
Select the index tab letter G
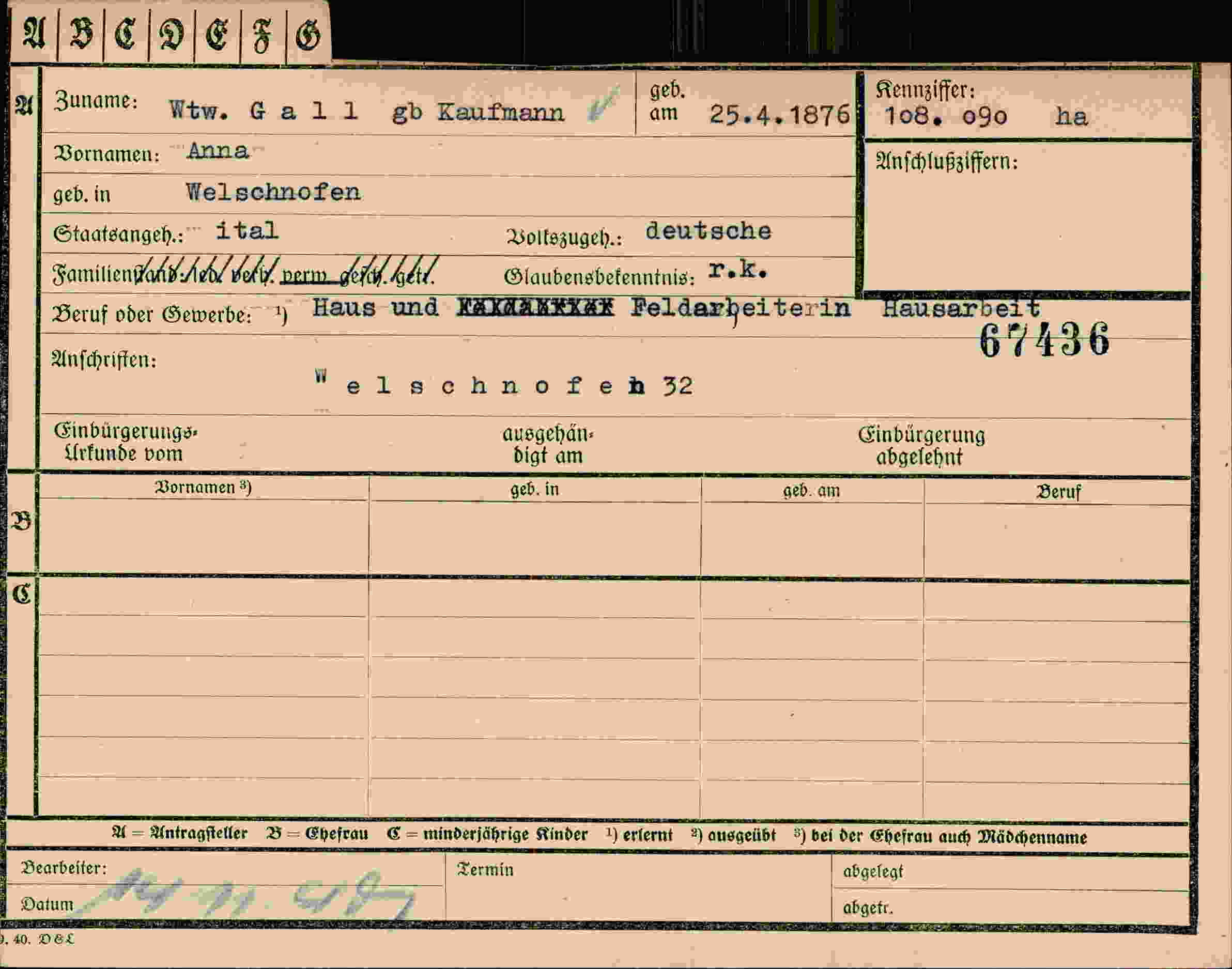(308, 35)
